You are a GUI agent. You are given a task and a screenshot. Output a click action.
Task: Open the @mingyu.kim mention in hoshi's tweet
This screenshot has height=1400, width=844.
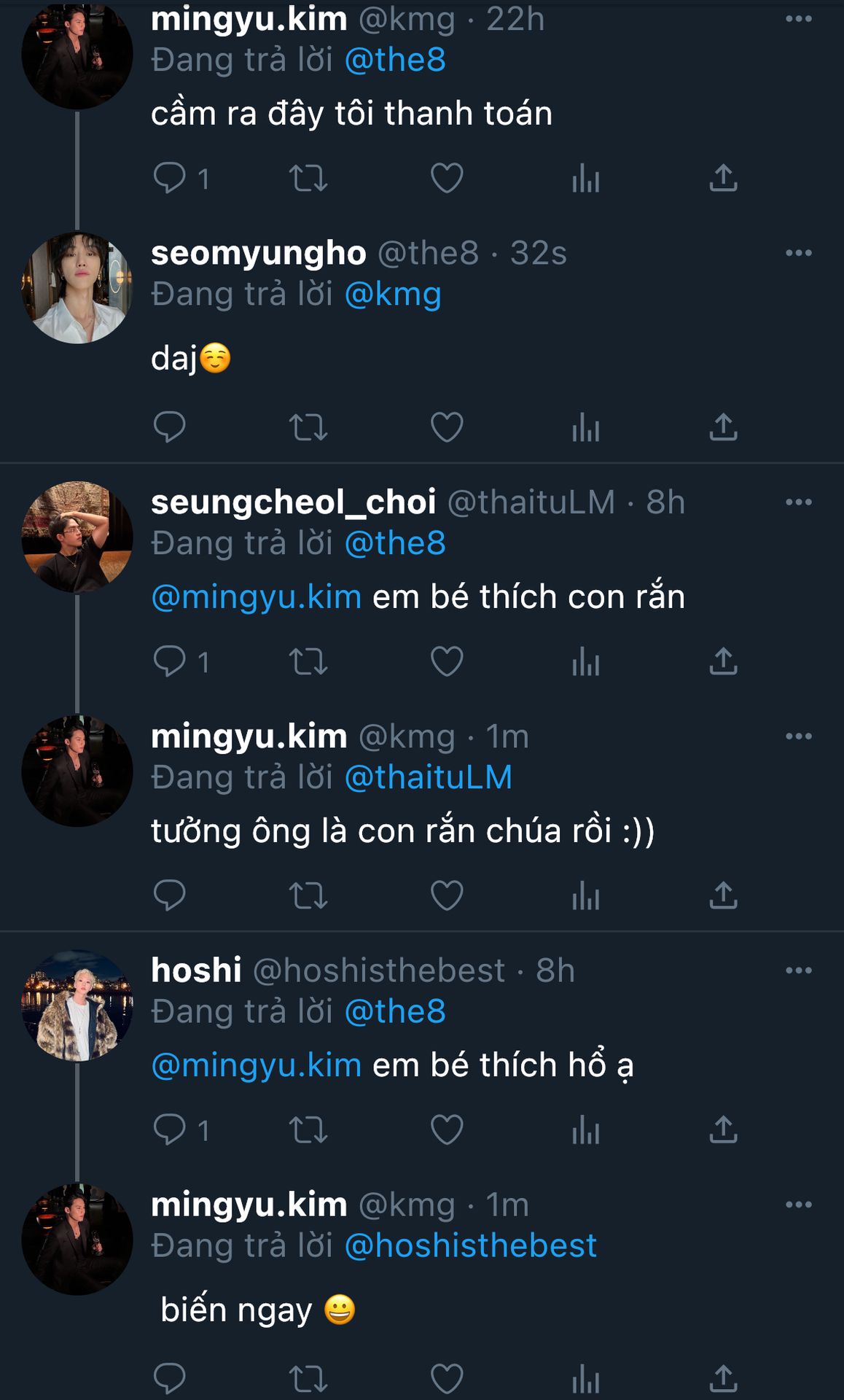coord(257,1065)
